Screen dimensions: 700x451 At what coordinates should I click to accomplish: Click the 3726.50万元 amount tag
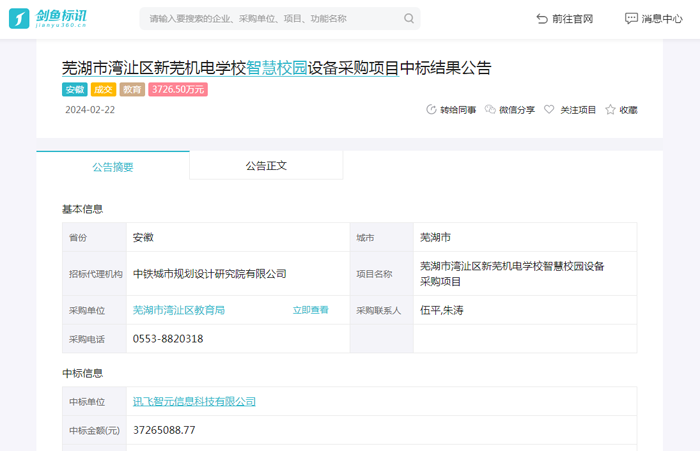click(x=178, y=89)
